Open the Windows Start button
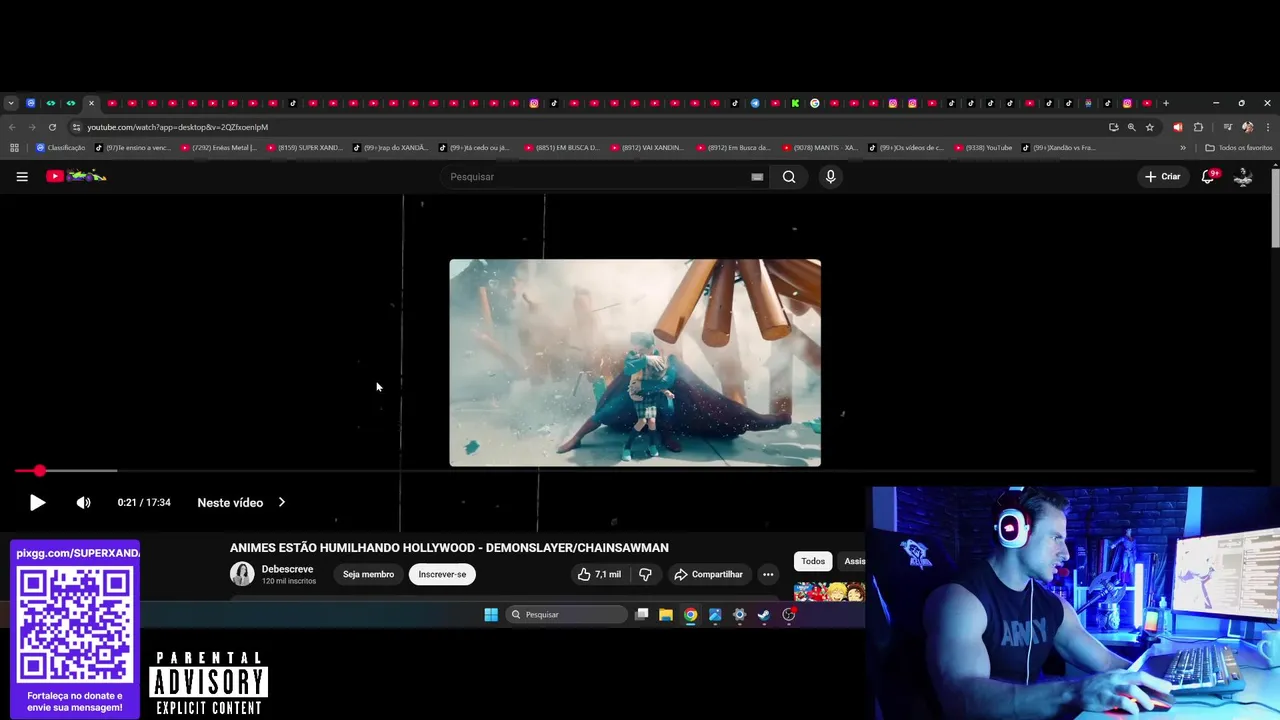1280x720 pixels. 491,615
